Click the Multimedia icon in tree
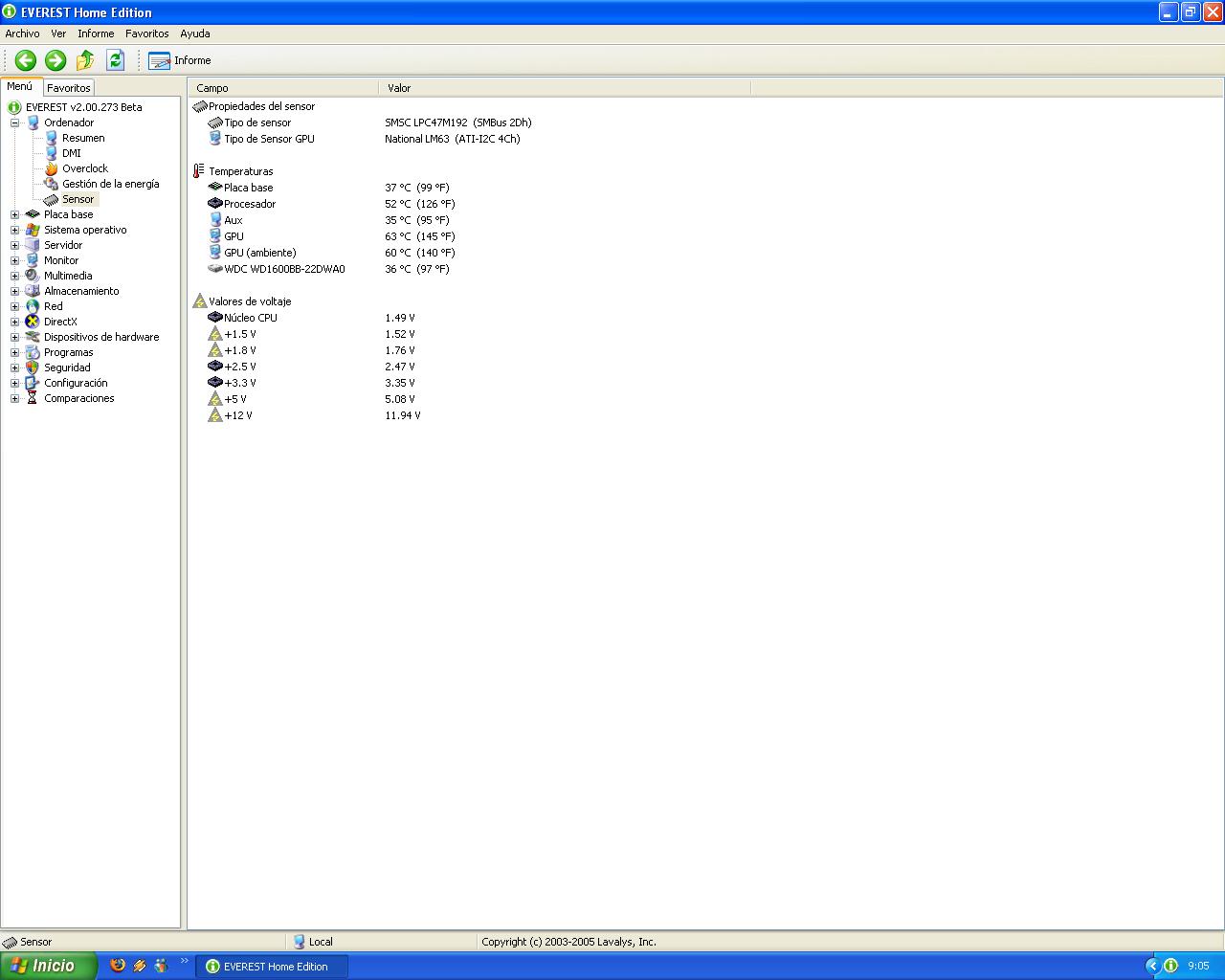Screen dimensions: 1225x980 click(x=33, y=276)
